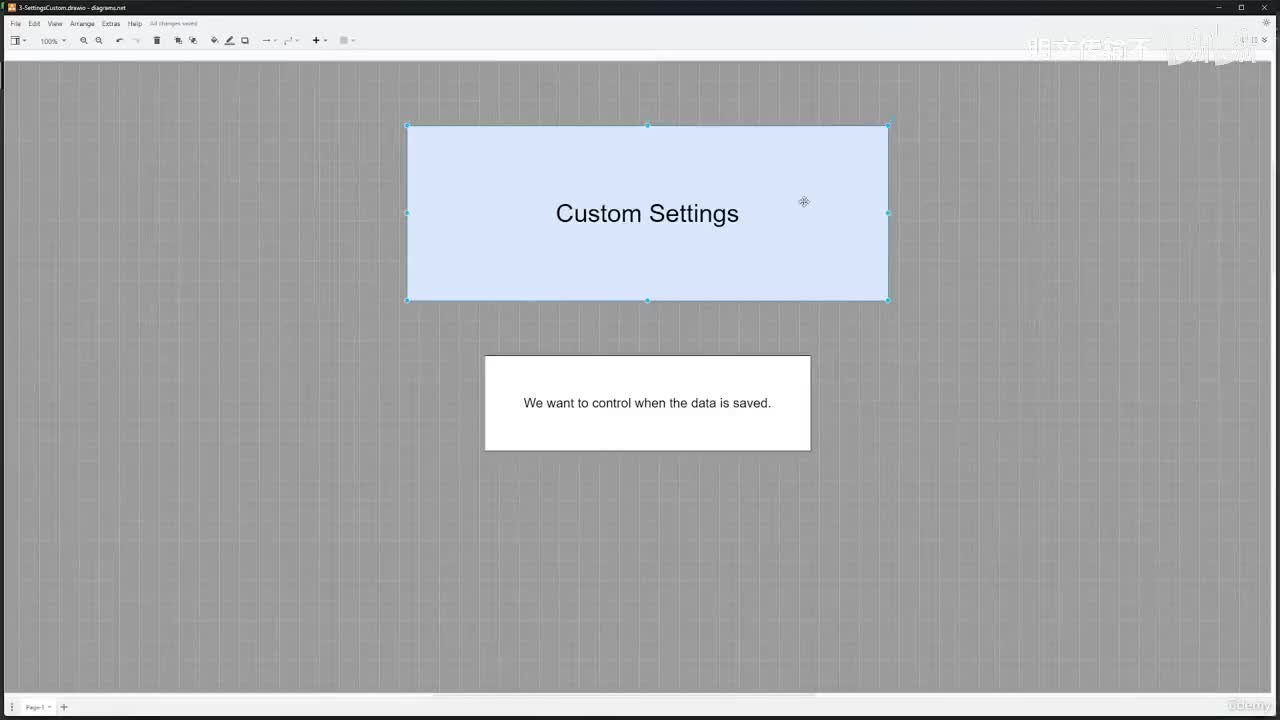Image resolution: width=1280 pixels, height=720 pixels.
Task: Open the 100% zoom level dropdown
Action: pyautogui.click(x=53, y=41)
